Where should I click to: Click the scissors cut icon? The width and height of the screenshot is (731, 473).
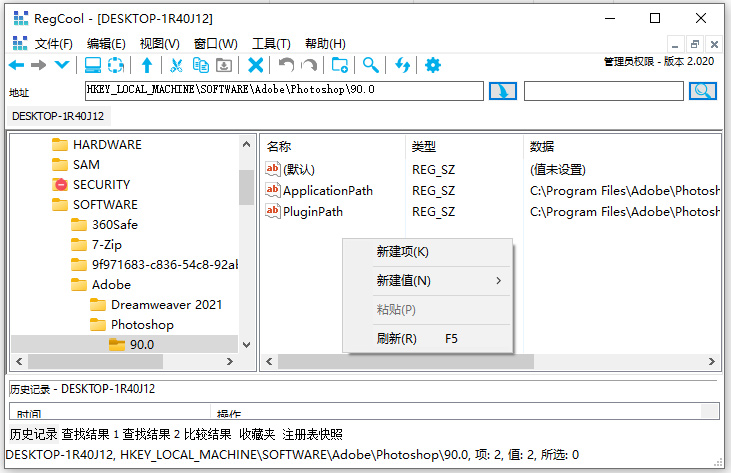click(x=176, y=65)
